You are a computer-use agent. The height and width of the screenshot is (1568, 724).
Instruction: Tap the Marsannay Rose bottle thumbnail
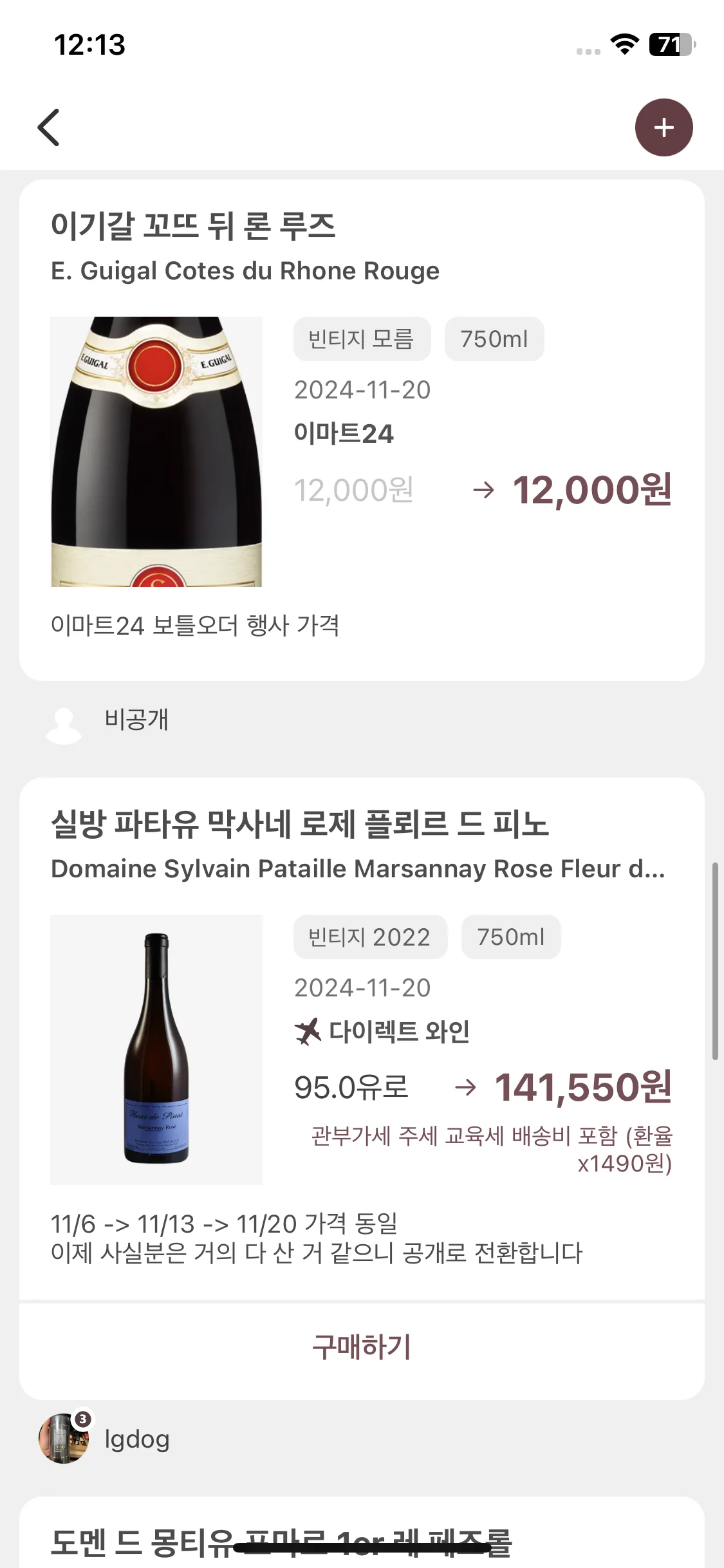coord(156,1049)
